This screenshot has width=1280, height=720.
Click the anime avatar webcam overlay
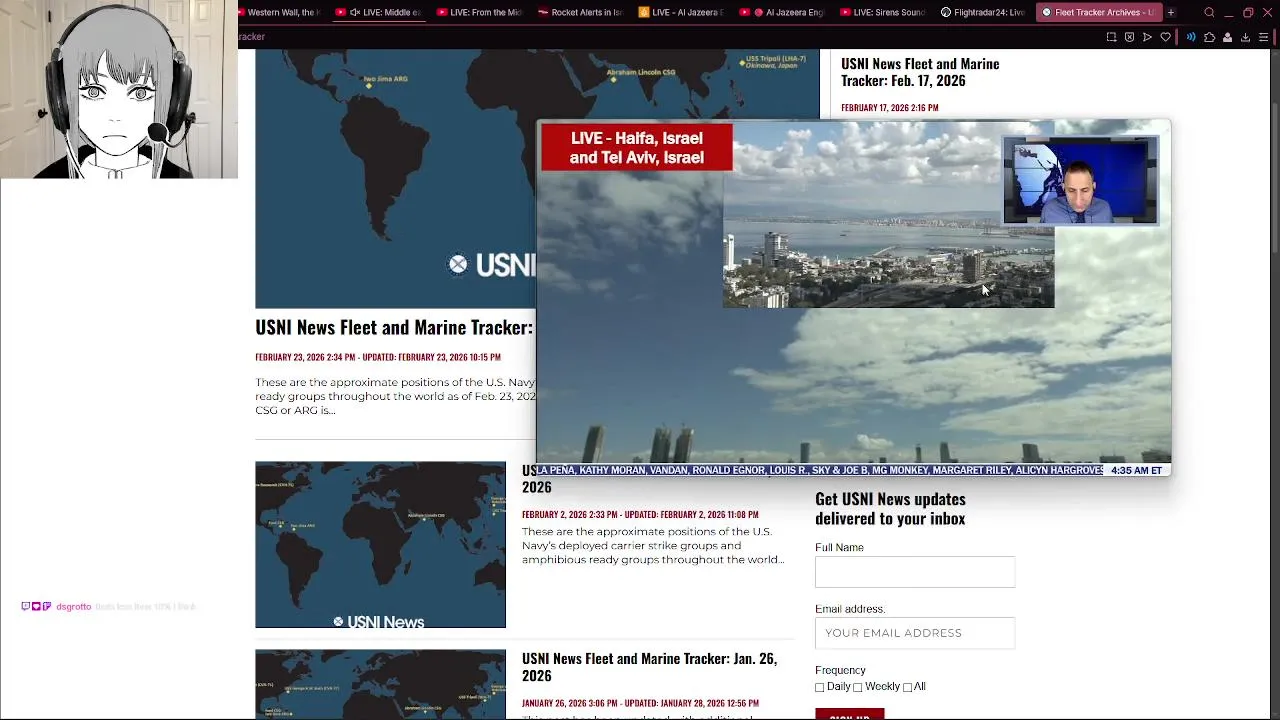[119, 89]
